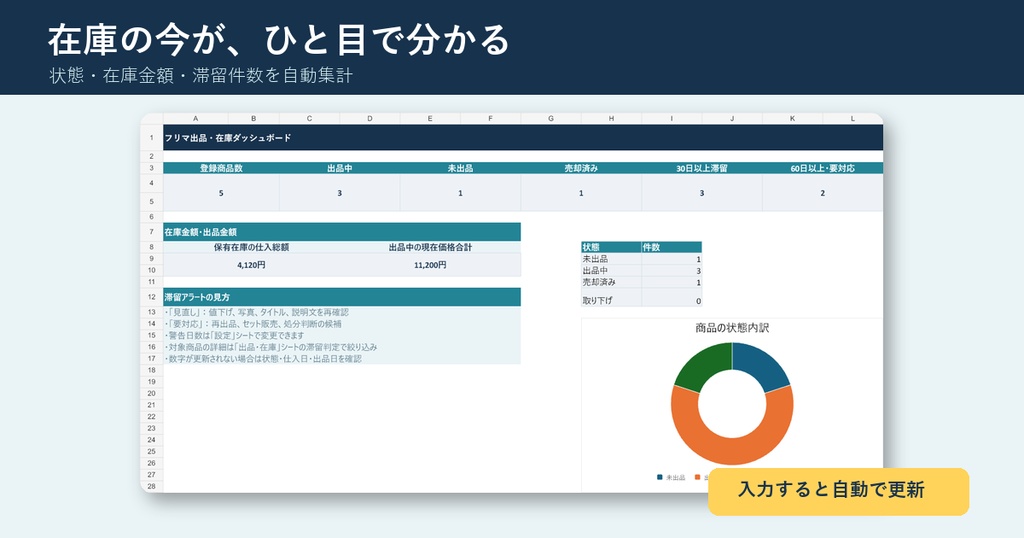Screen dimensions: 1024x538
Task: Select column header C
Action: pos(310,118)
